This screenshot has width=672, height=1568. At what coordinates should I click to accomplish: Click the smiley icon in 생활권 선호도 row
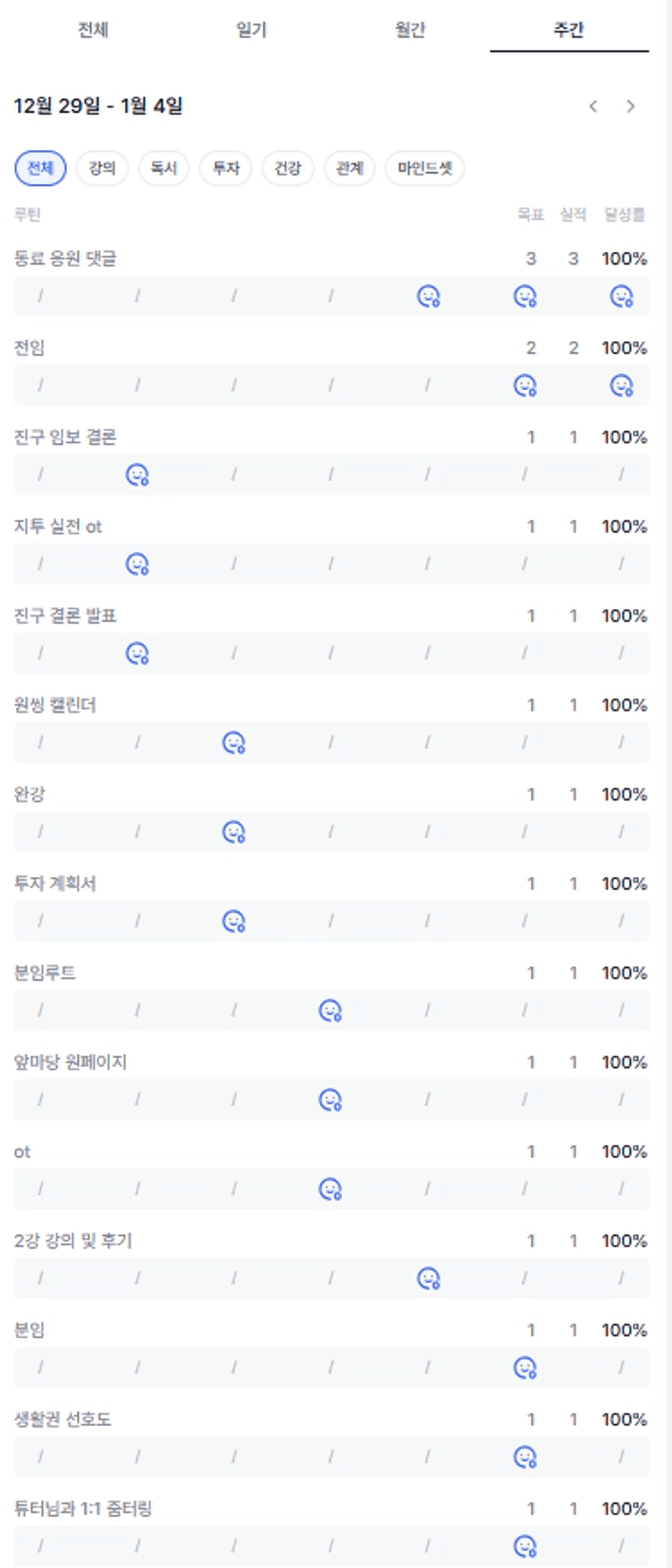[525, 1458]
